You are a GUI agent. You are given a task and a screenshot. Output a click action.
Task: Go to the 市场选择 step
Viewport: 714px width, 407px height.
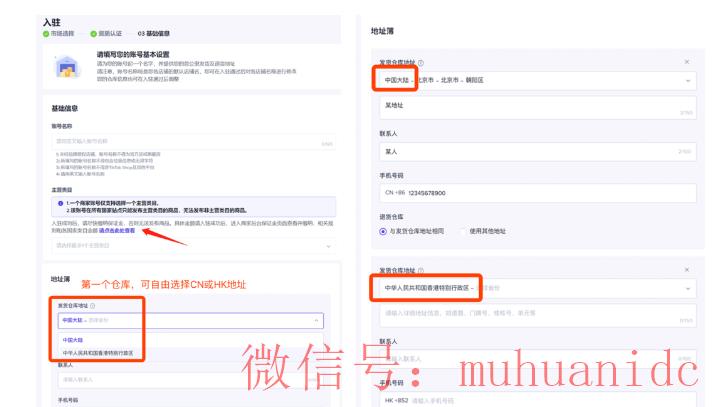tap(62, 34)
